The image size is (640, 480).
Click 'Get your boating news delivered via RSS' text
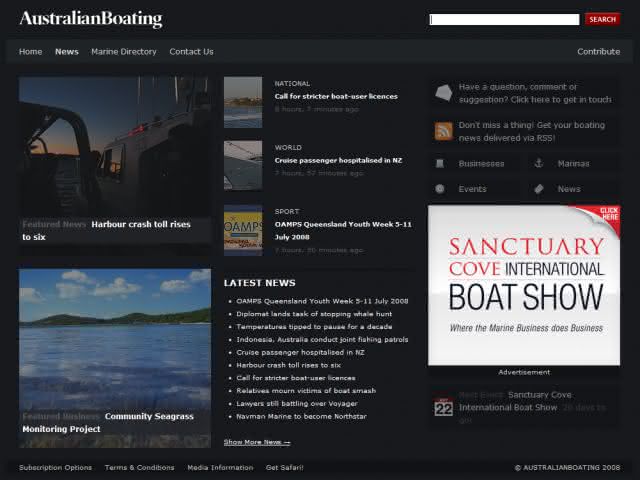pyautogui.click(x=531, y=131)
